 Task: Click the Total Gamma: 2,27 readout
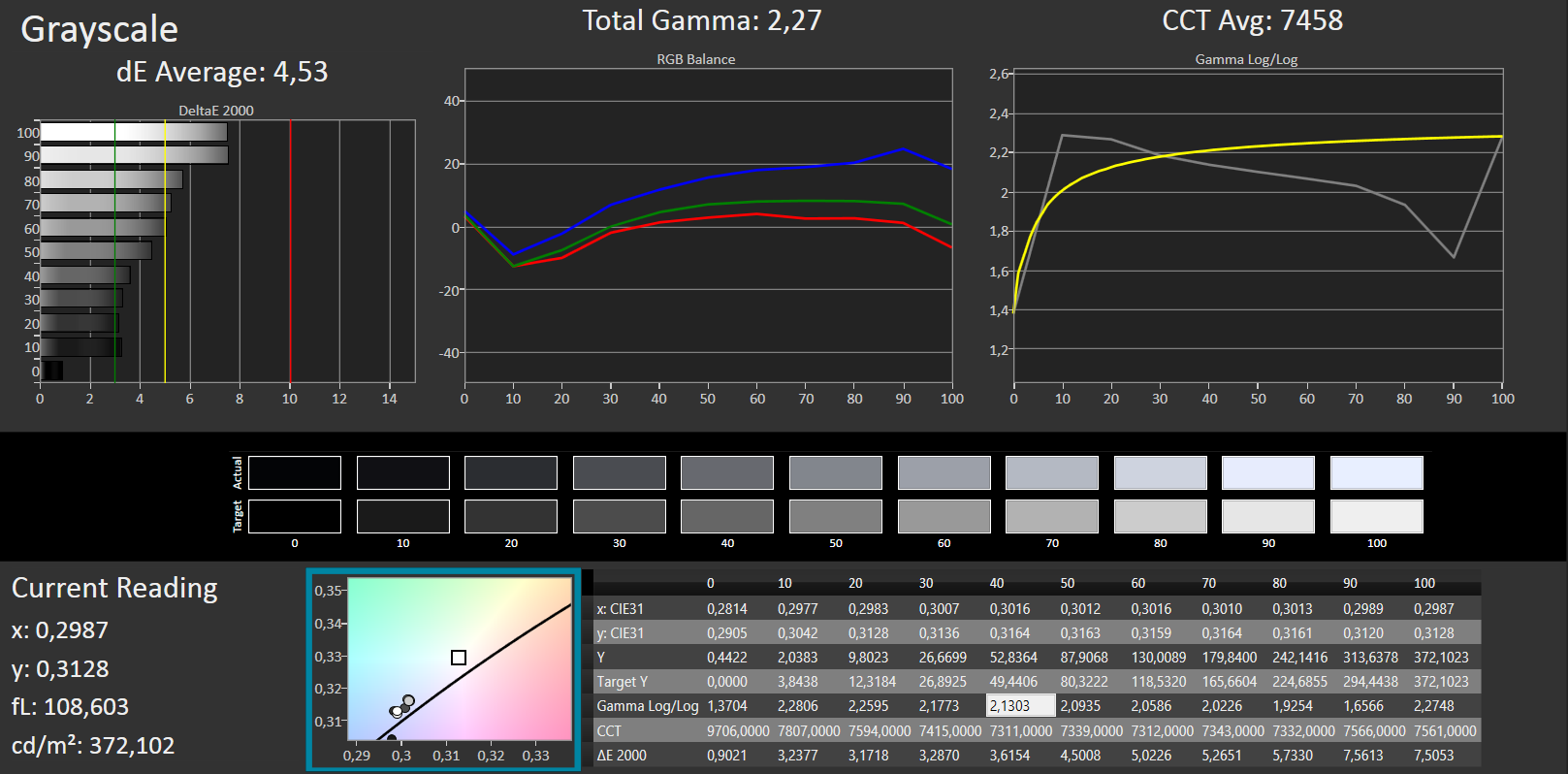(702, 20)
